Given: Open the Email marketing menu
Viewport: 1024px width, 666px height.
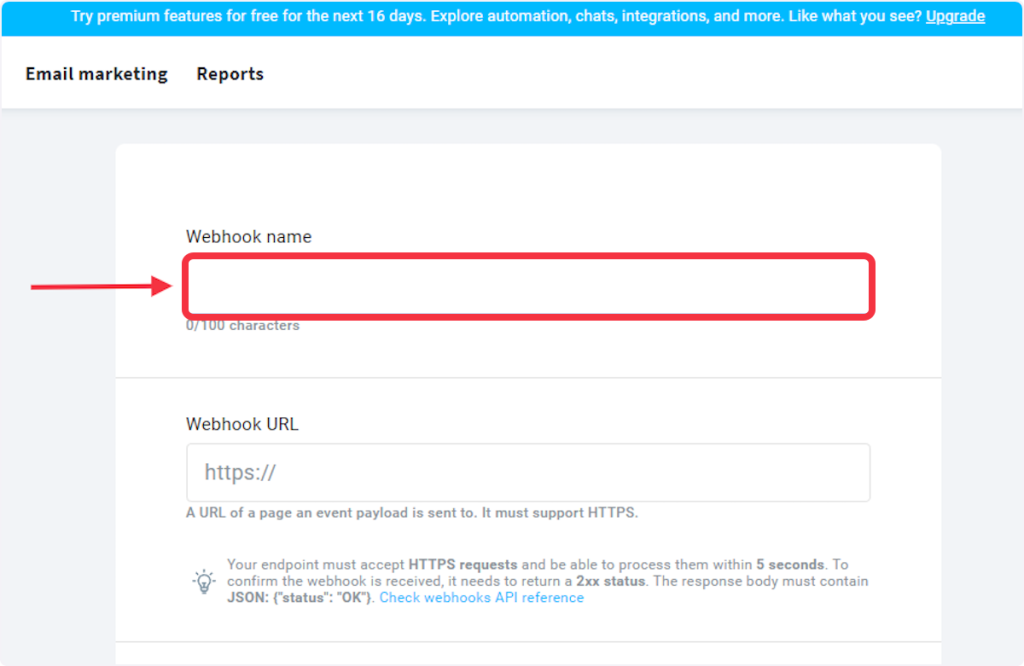Looking at the screenshot, I should click(x=97, y=74).
